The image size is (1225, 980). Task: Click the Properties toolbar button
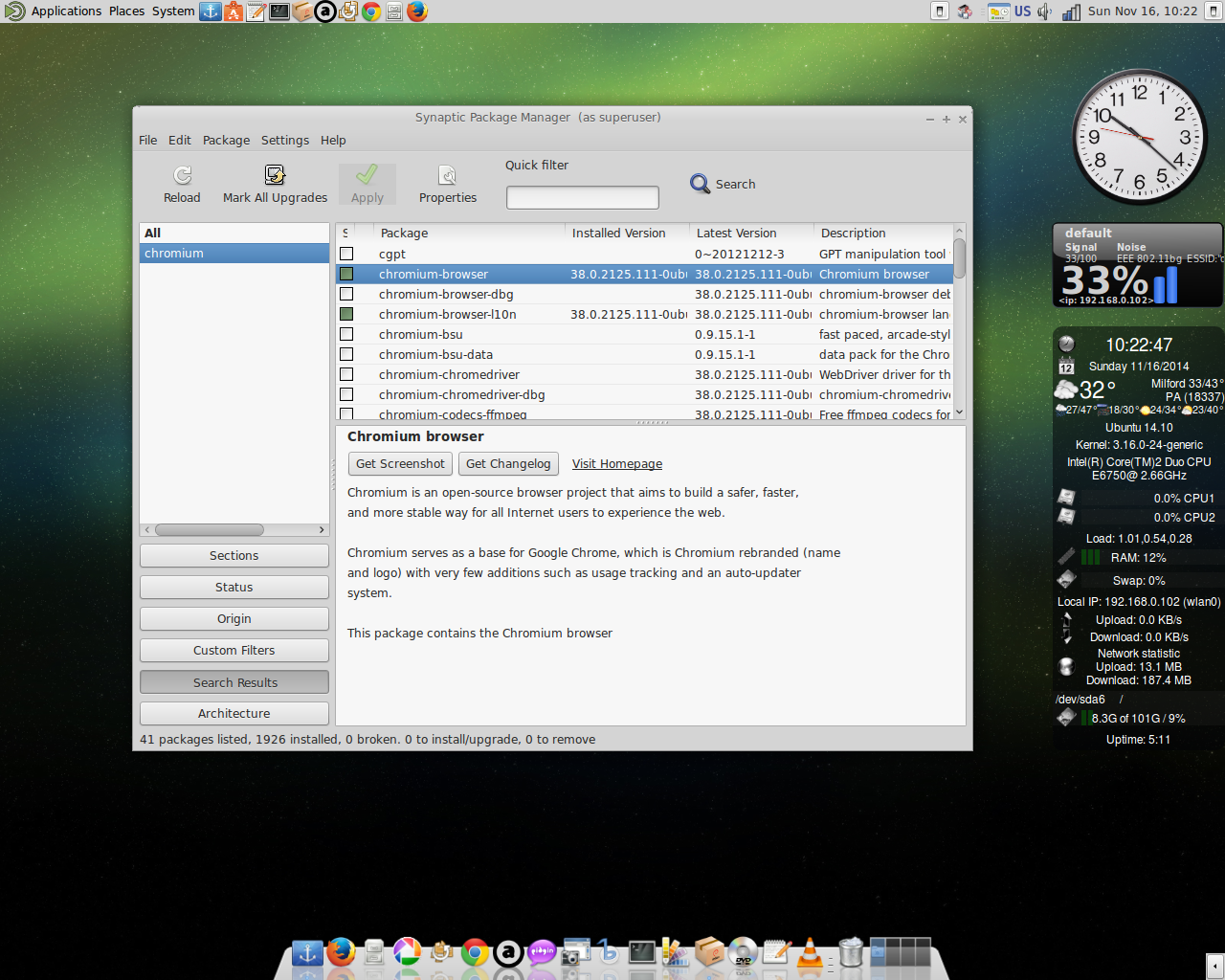coord(447,185)
